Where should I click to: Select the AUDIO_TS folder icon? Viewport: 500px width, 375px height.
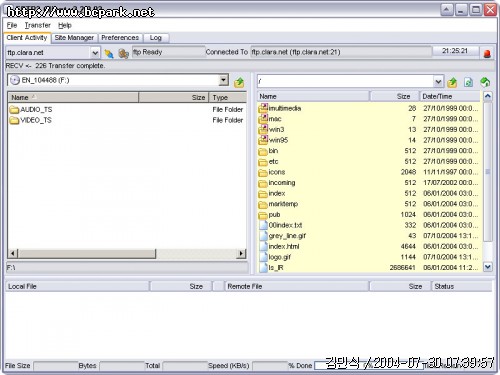coord(14,109)
